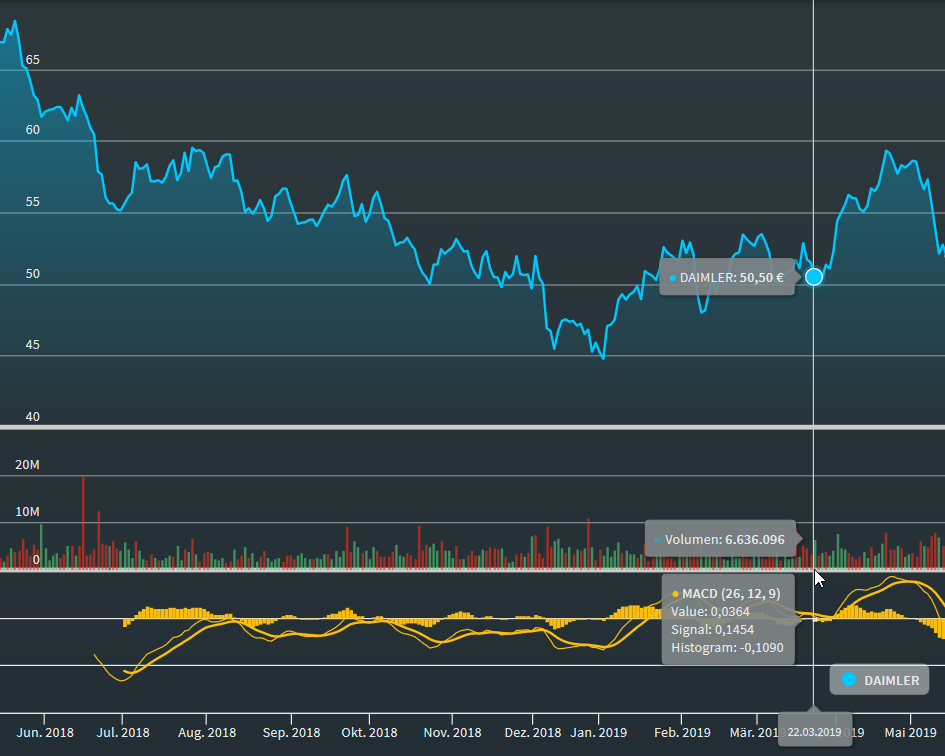Click the 65 label on the price axis
The height and width of the screenshot is (756, 945).
pyautogui.click(x=33, y=60)
